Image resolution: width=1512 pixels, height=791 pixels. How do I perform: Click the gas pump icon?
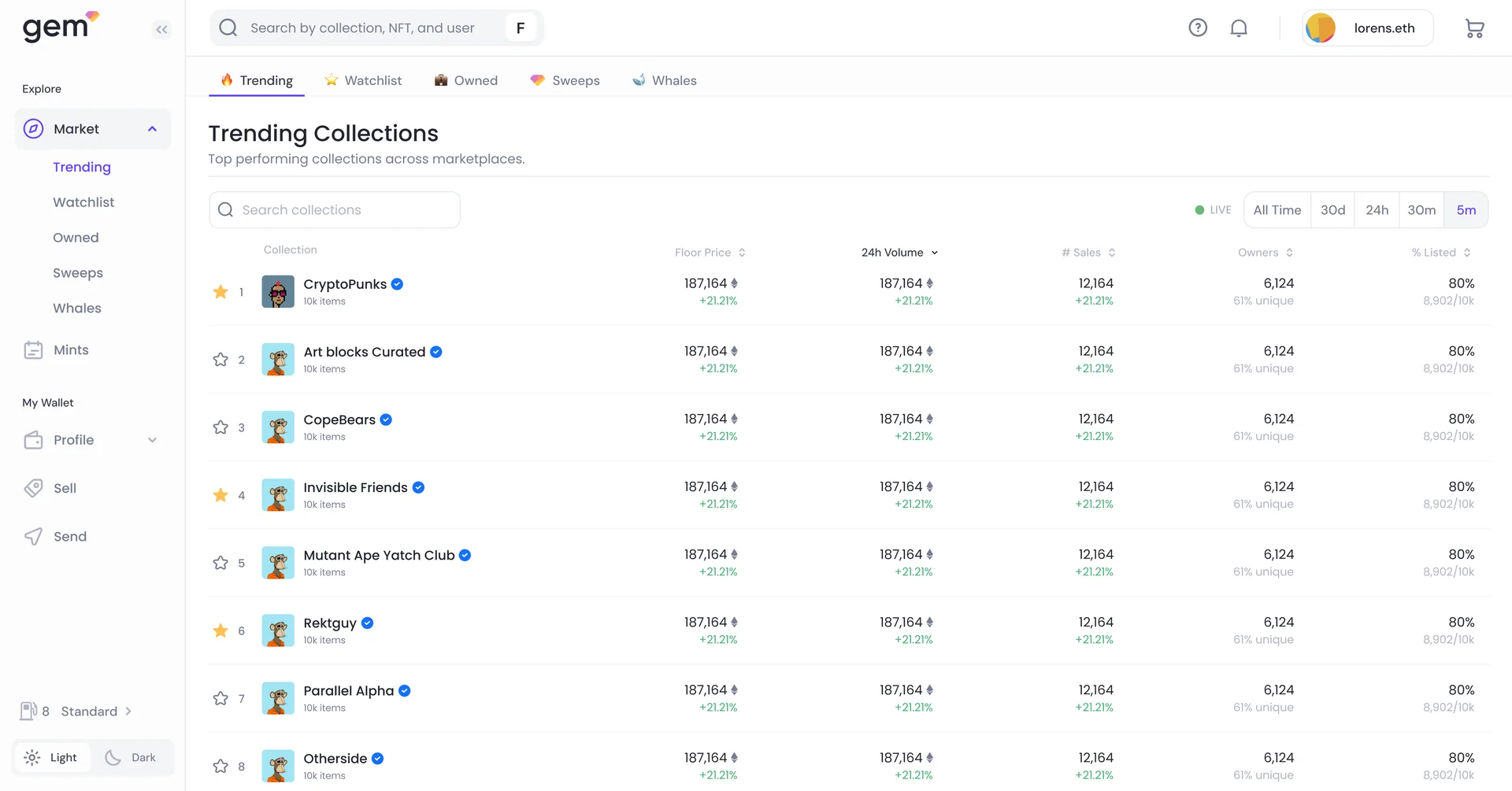pos(28,712)
